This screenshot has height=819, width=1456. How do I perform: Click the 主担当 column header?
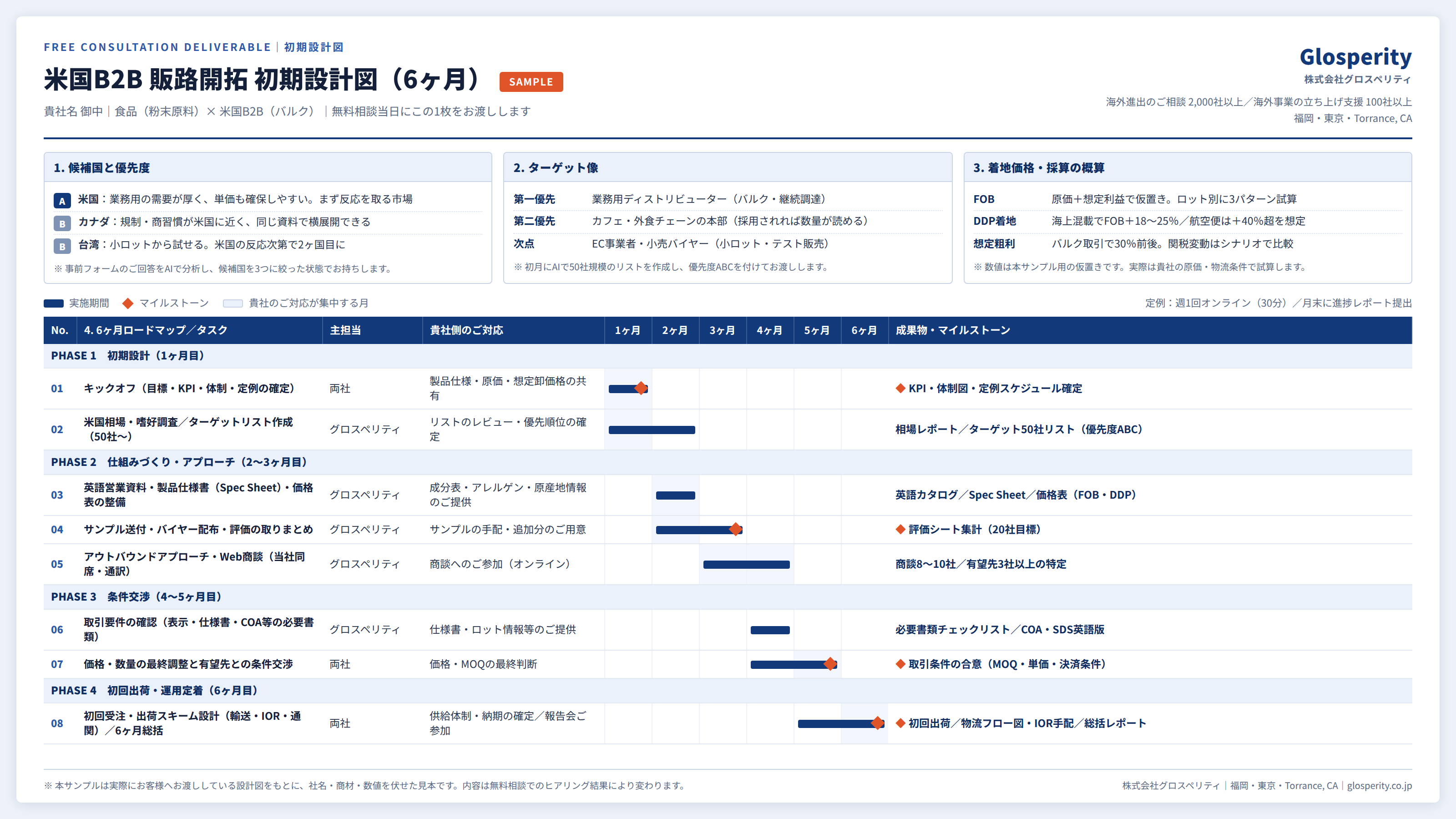[x=373, y=330]
